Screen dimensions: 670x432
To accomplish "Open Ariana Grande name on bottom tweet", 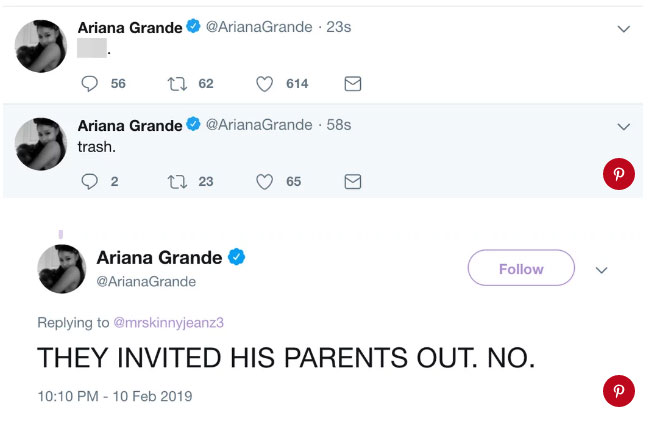I will [x=159, y=258].
